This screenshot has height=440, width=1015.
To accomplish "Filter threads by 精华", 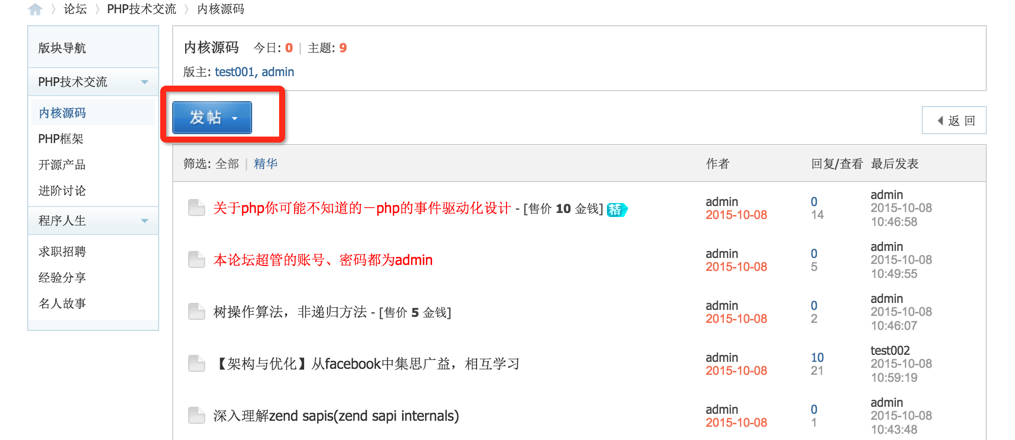I will click(x=265, y=164).
